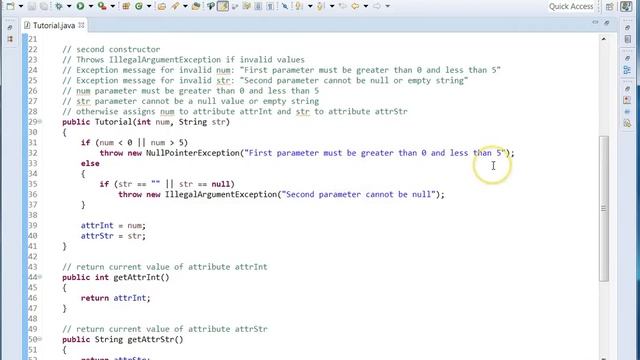Click the New file wizard icon
This screenshot has width=640, height=360.
click(11, 6)
